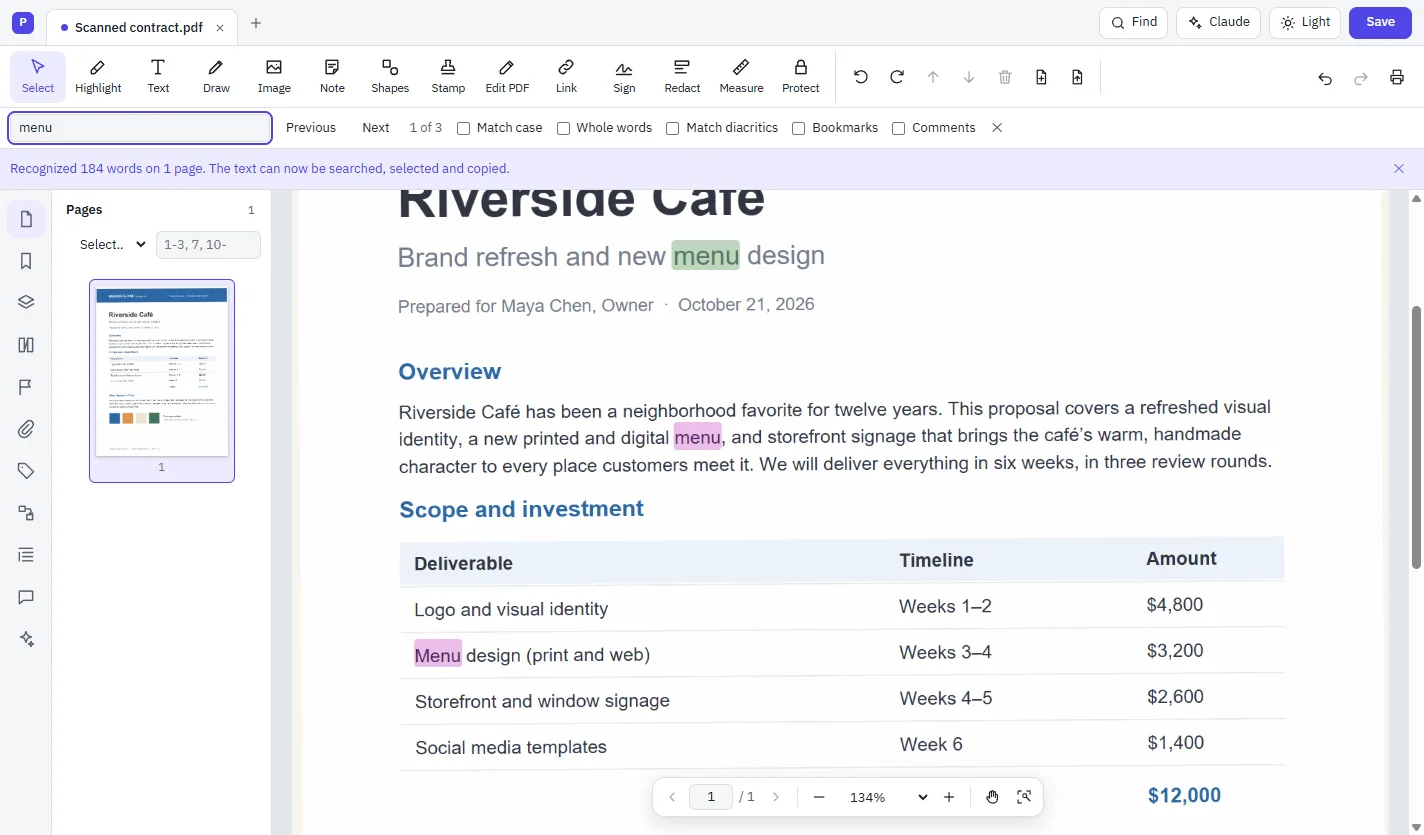The width and height of the screenshot is (1424, 835).
Task: Choose the Draw tool in the toolbar
Action: (x=216, y=76)
